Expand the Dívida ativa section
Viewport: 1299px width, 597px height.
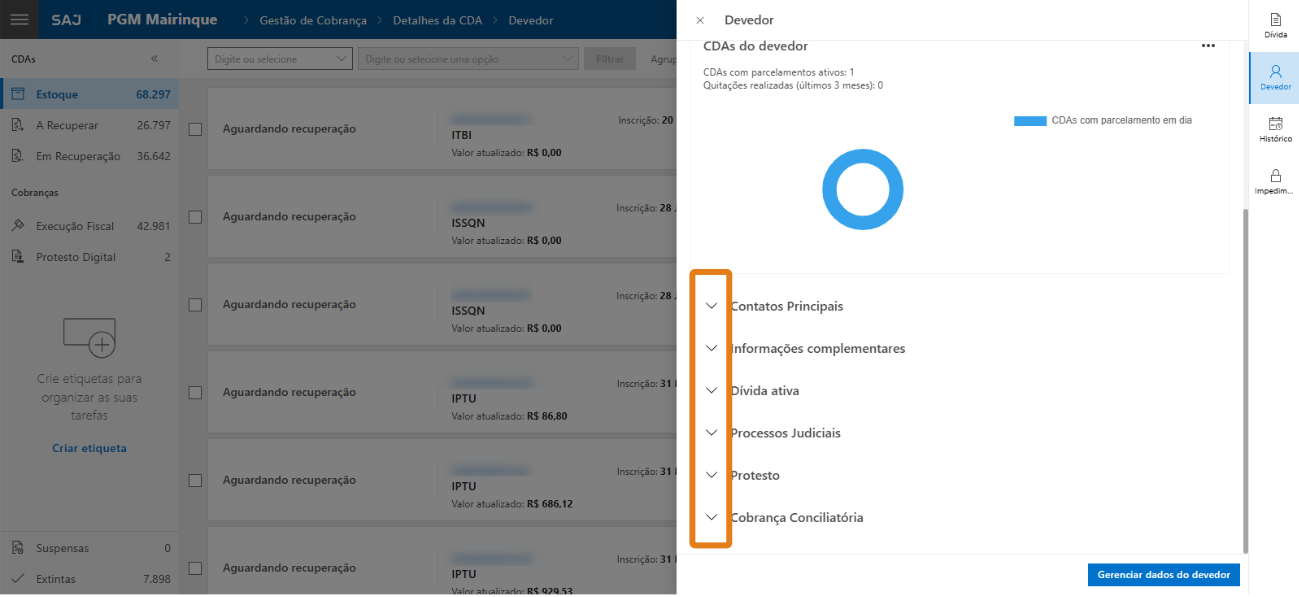[711, 391]
